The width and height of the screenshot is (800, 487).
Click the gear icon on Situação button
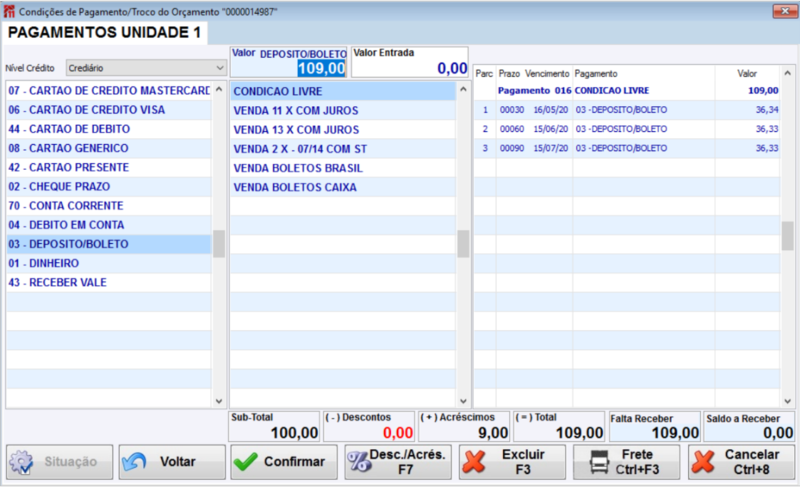click(22, 462)
